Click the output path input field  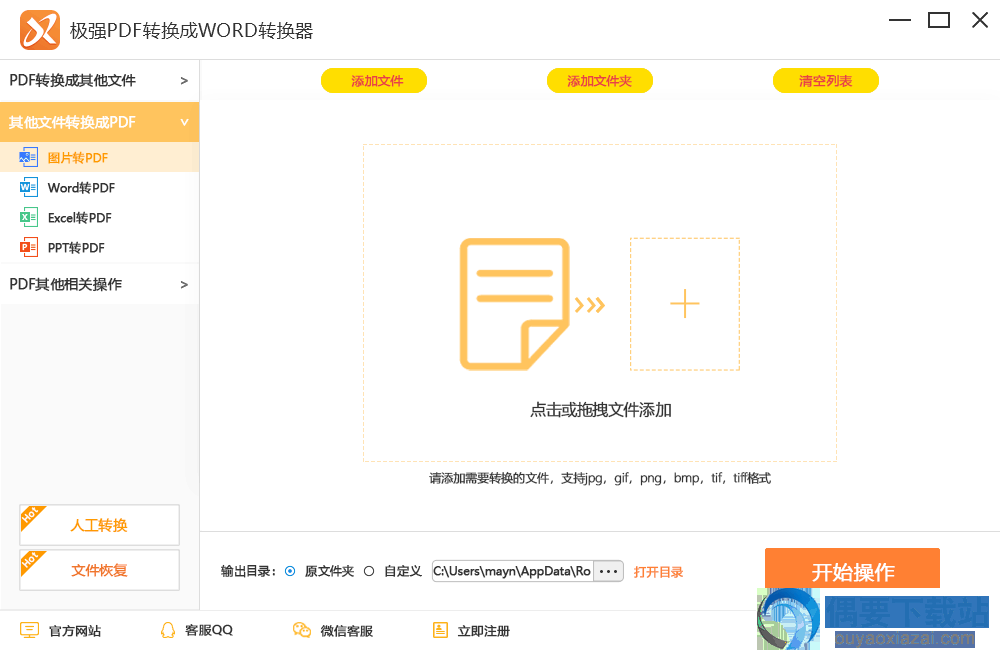513,571
